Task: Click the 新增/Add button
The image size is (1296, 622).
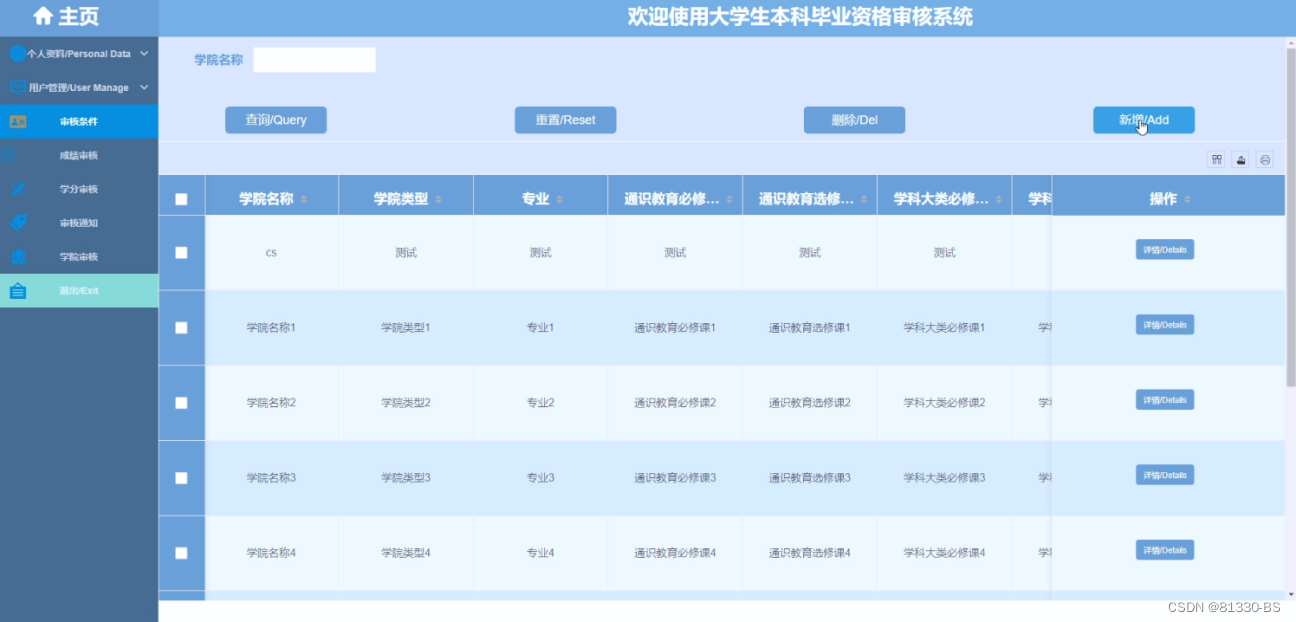Action: [x=1143, y=120]
